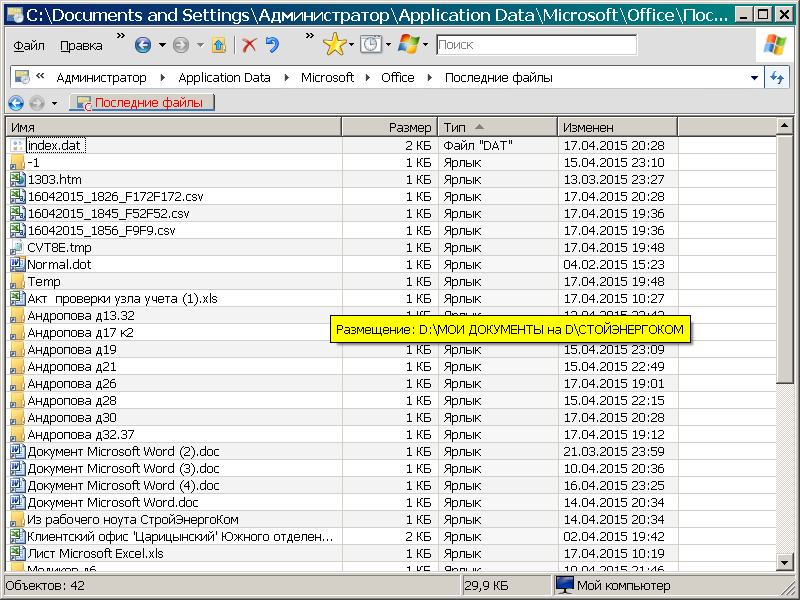Open the Правка menu
Image resolution: width=800 pixels, height=600 pixels.
click(x=81, y=46)
